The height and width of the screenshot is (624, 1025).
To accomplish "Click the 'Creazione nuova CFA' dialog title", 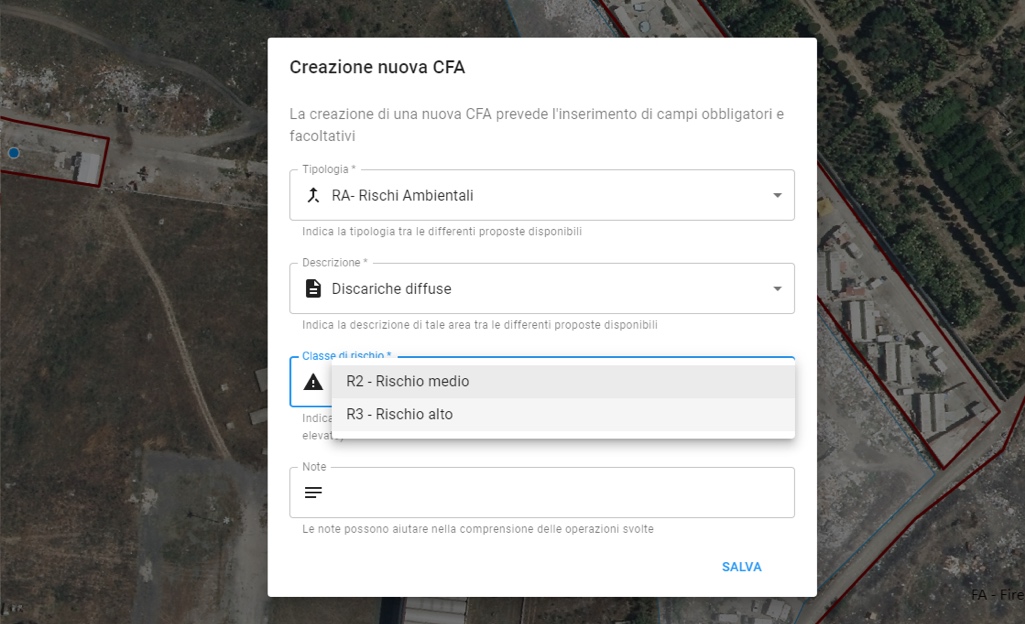I will pyautogui.click(x=377, y=68).
